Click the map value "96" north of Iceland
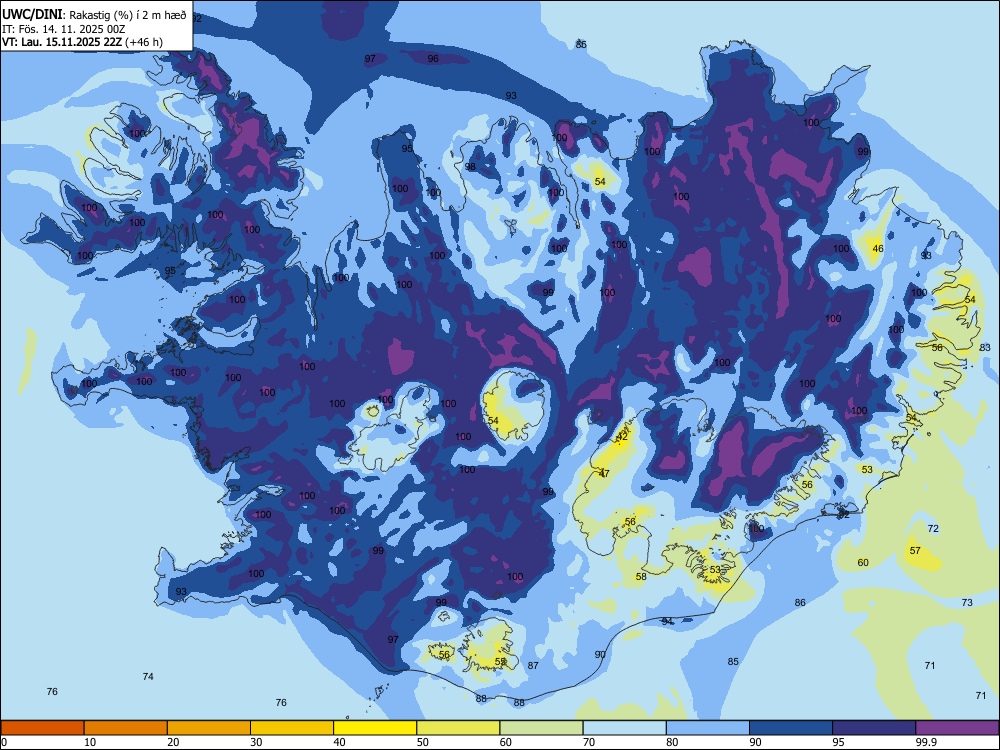This screenshot has height=750, width=1000. [x=433, y=59]
